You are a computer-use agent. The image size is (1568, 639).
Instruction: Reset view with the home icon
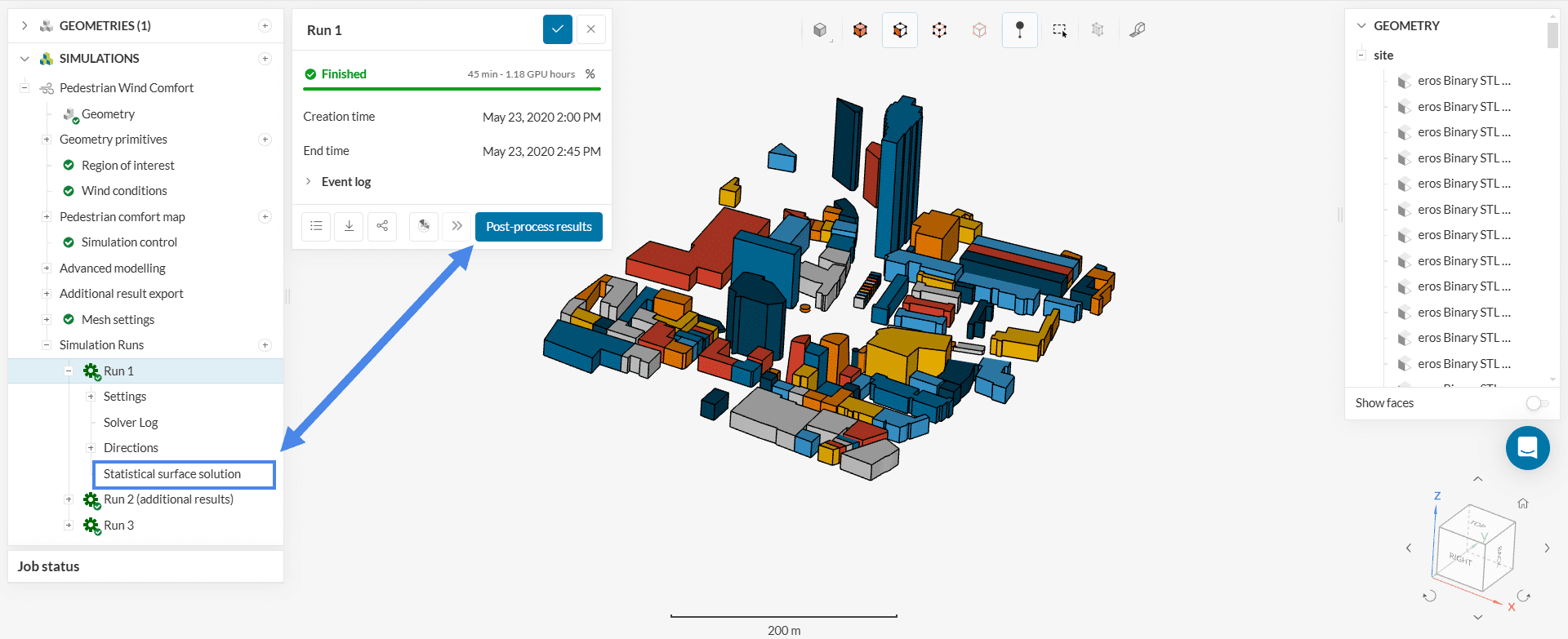(1522, 504)
